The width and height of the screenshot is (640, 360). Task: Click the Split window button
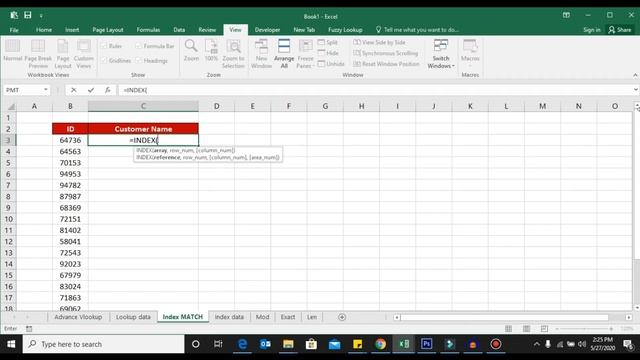pos(328,42)
